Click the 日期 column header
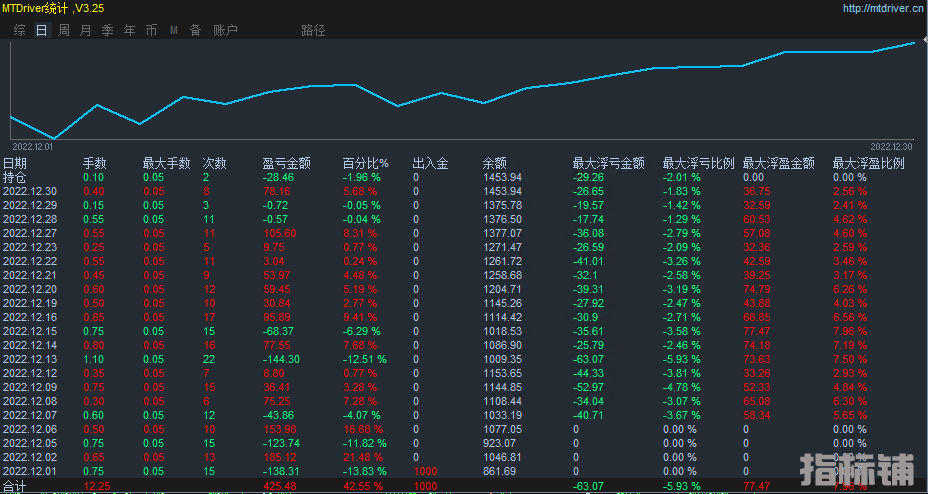The width and height of the screenshot is (928, 494). [15, 163]
